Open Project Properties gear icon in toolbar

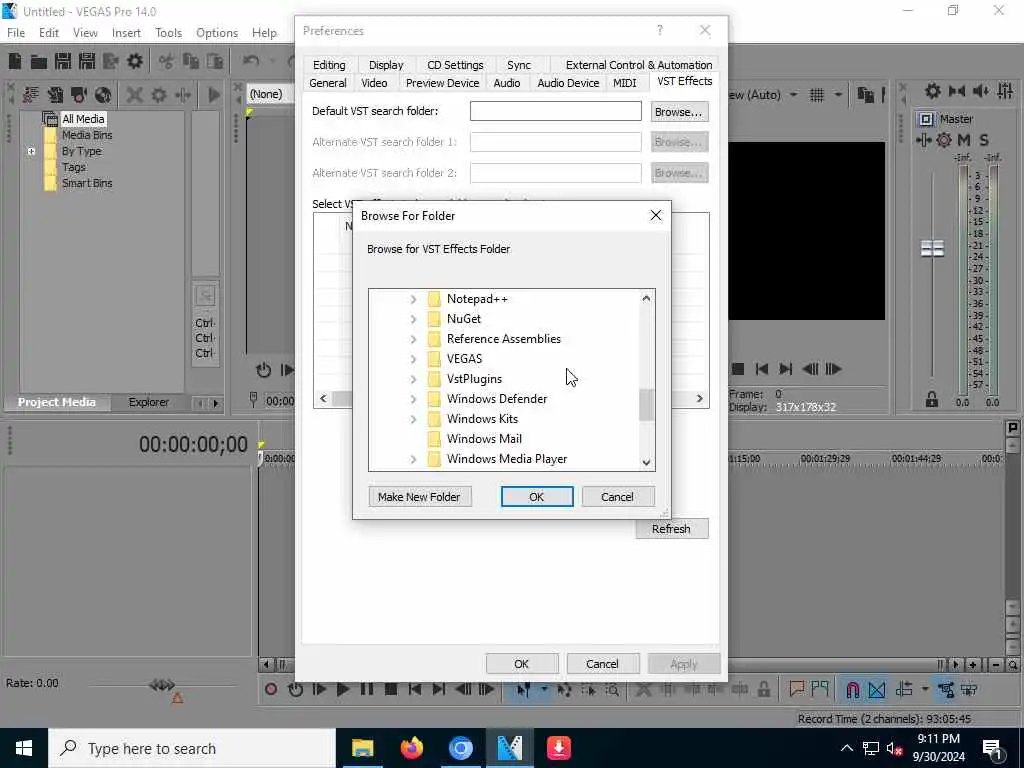tap(135, 61)
